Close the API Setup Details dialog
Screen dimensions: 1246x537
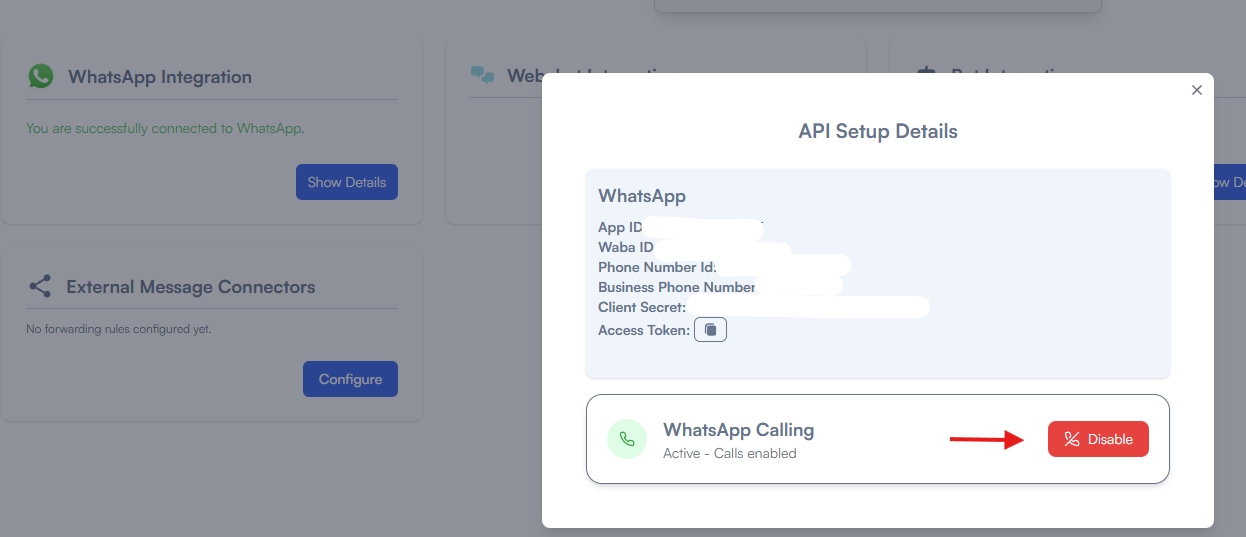point(1196,90)
